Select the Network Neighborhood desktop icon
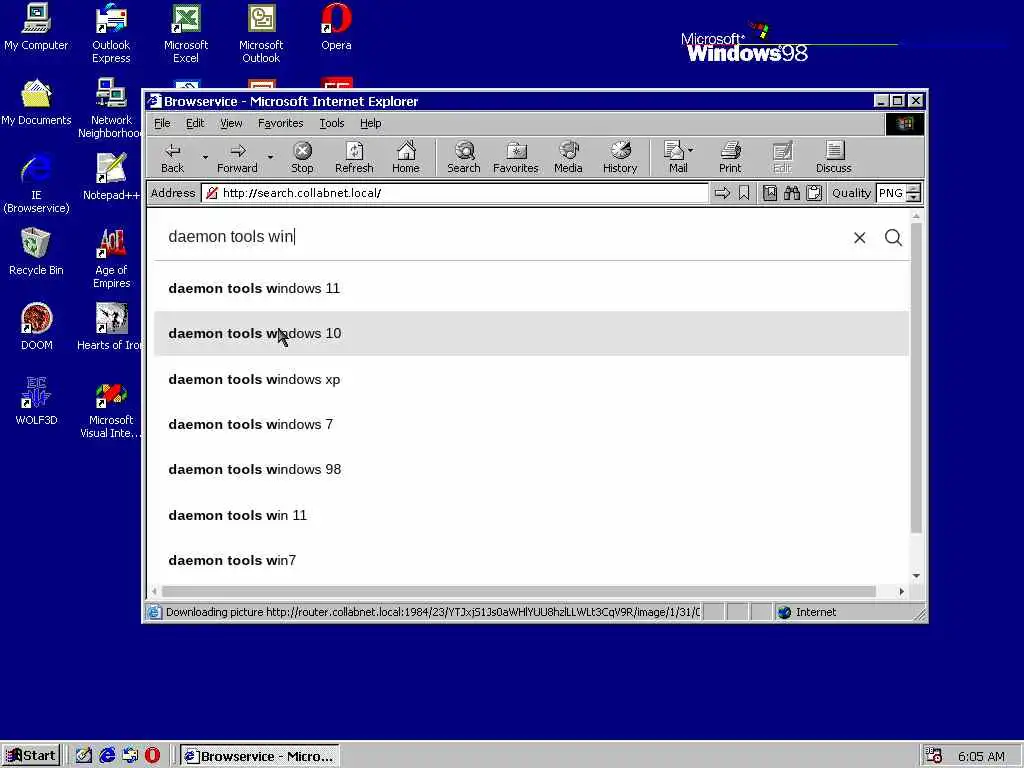 point(110,108)
